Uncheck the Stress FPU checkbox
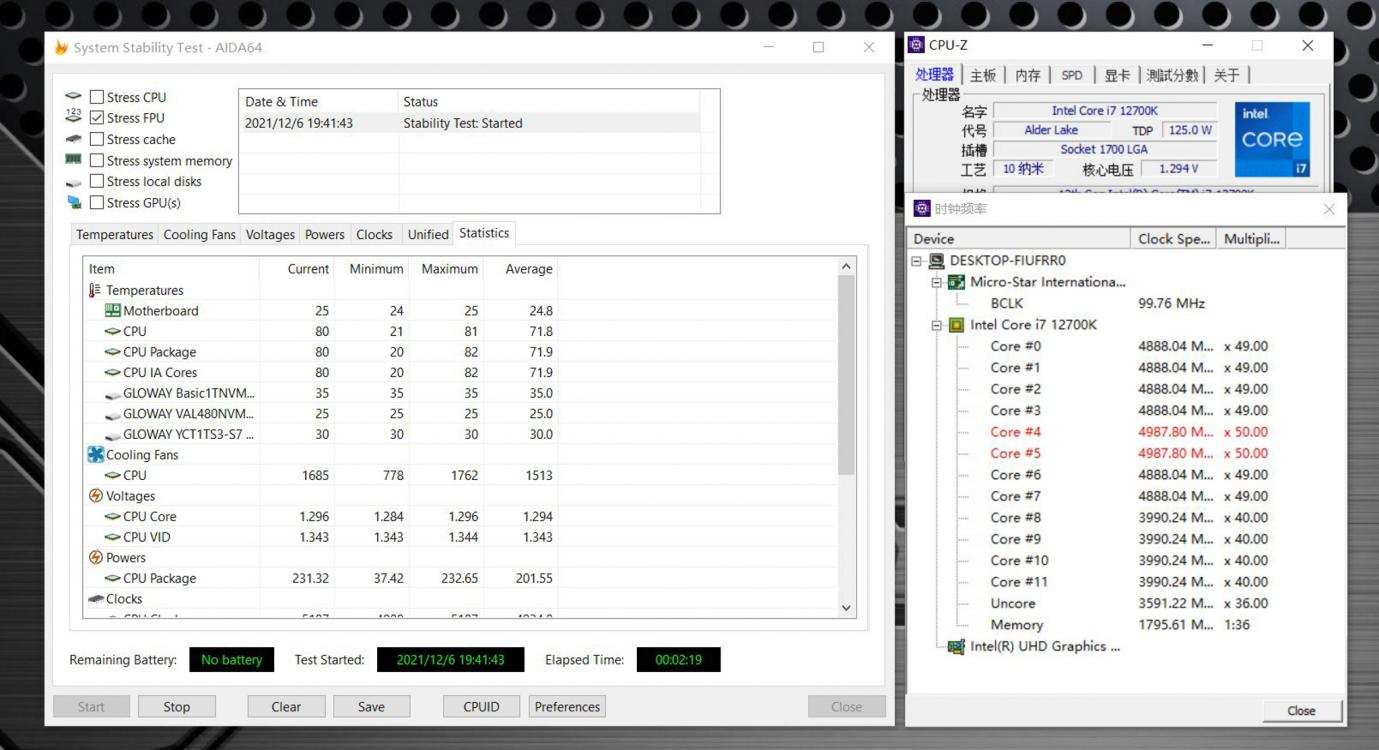1379x750 pixels. click(x=97, y=118)
